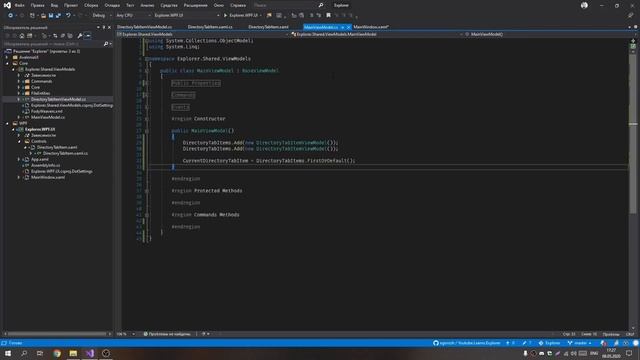The height and width of the screenshot is (360, 640).
Task: Start debugging with Explorer.WPF.UI play button
Action: 241,16
